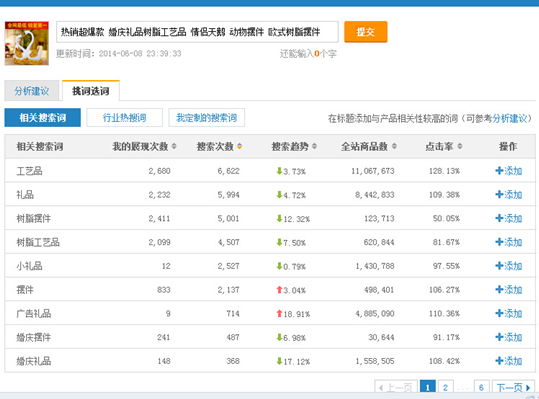Screen dimensions: 539x399
Task: Sort by 搜索次数 column arrow
Action: pos(240,146)
